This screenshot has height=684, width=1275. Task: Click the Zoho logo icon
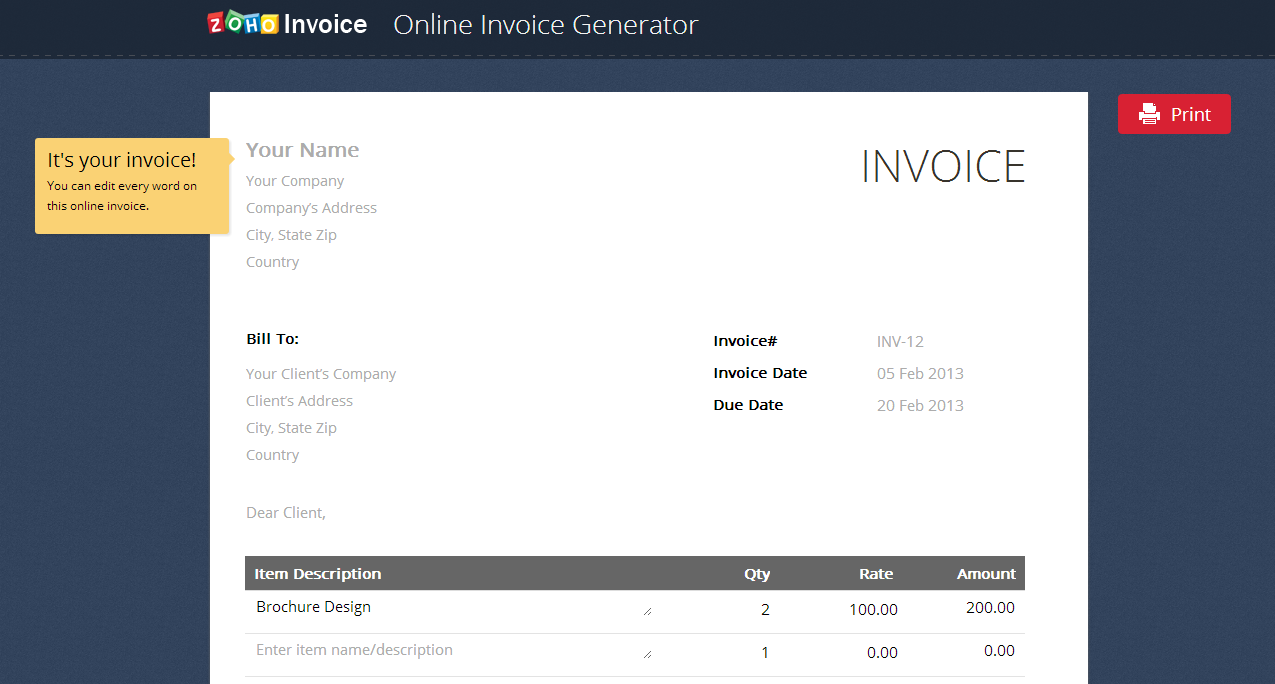[x=242, y=24]
